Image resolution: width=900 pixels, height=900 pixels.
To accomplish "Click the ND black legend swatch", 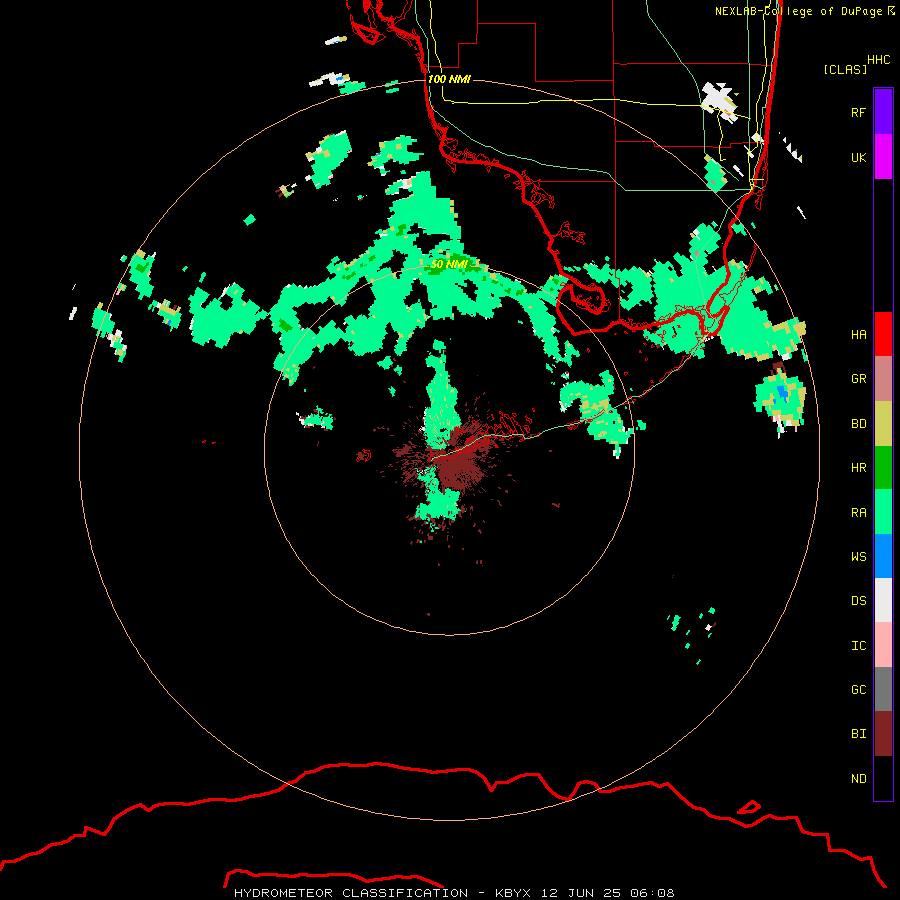I will [883, 778].
